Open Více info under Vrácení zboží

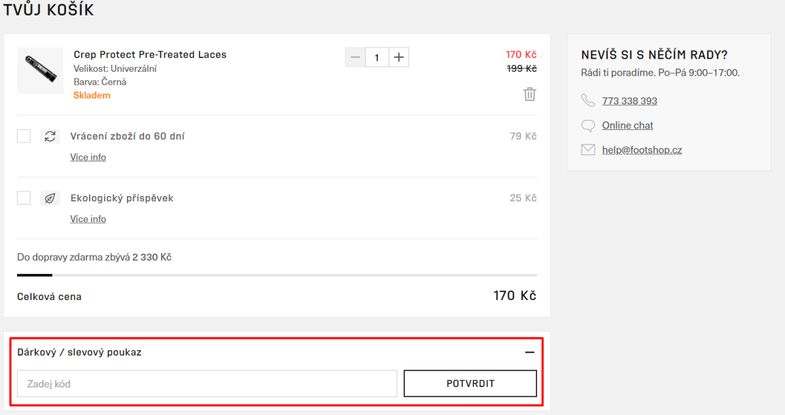pyautogui.click(x=88, y=157)
